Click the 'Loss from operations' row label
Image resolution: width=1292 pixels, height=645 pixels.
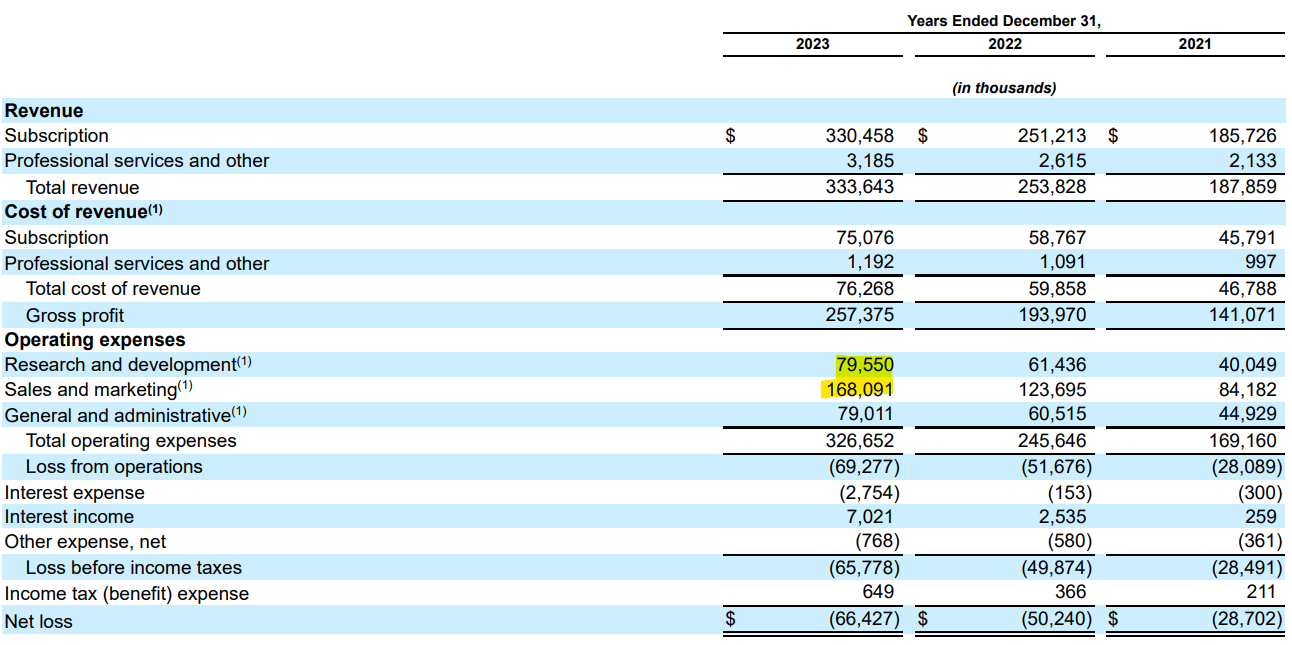click(x=114, y=467)
